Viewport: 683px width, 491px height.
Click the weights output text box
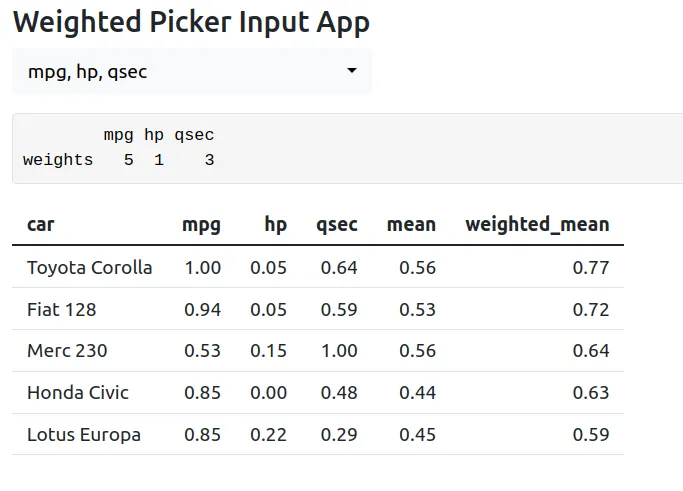346,148
